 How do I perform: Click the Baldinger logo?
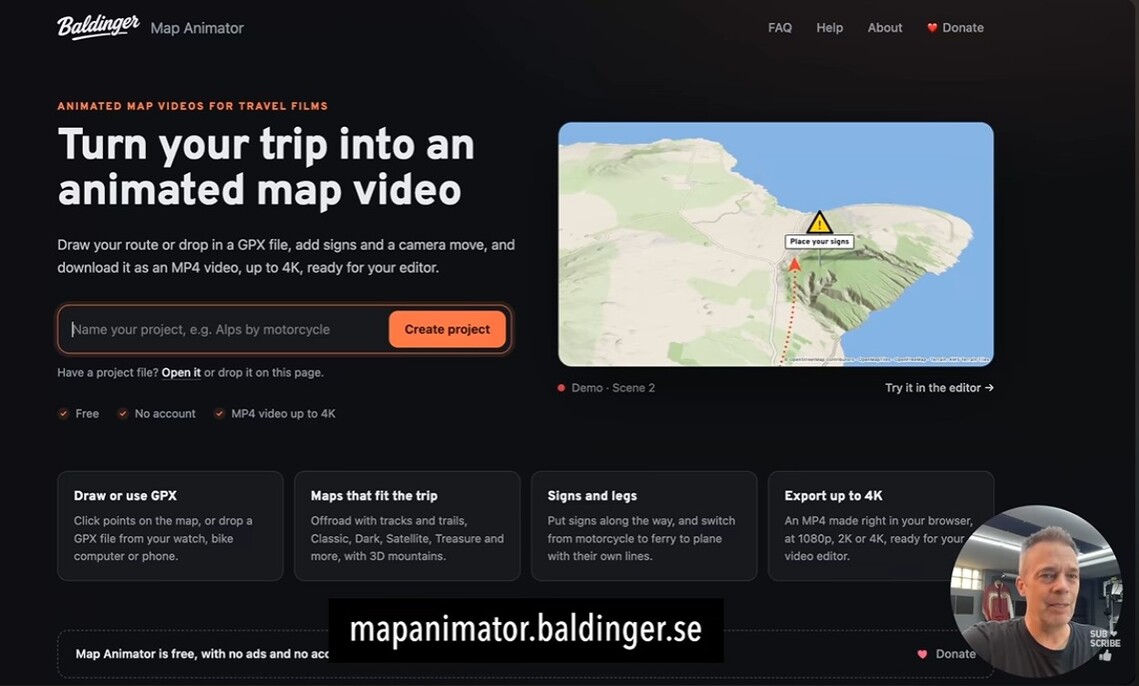(98, 26)
